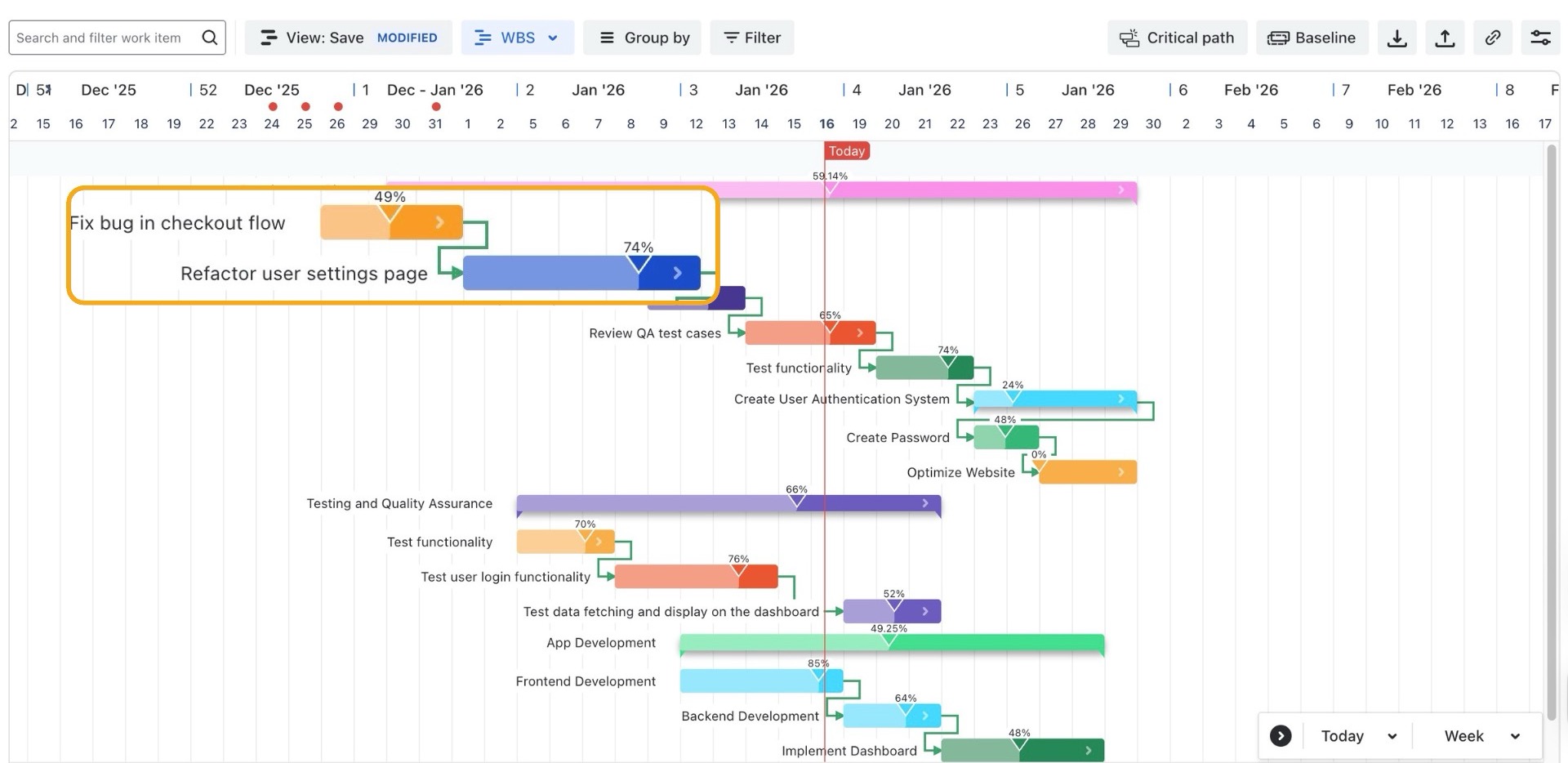This screenshot has height=763, width=1568.
Task: Toggle the Critical path display
Action: [x=1177, y=38]
